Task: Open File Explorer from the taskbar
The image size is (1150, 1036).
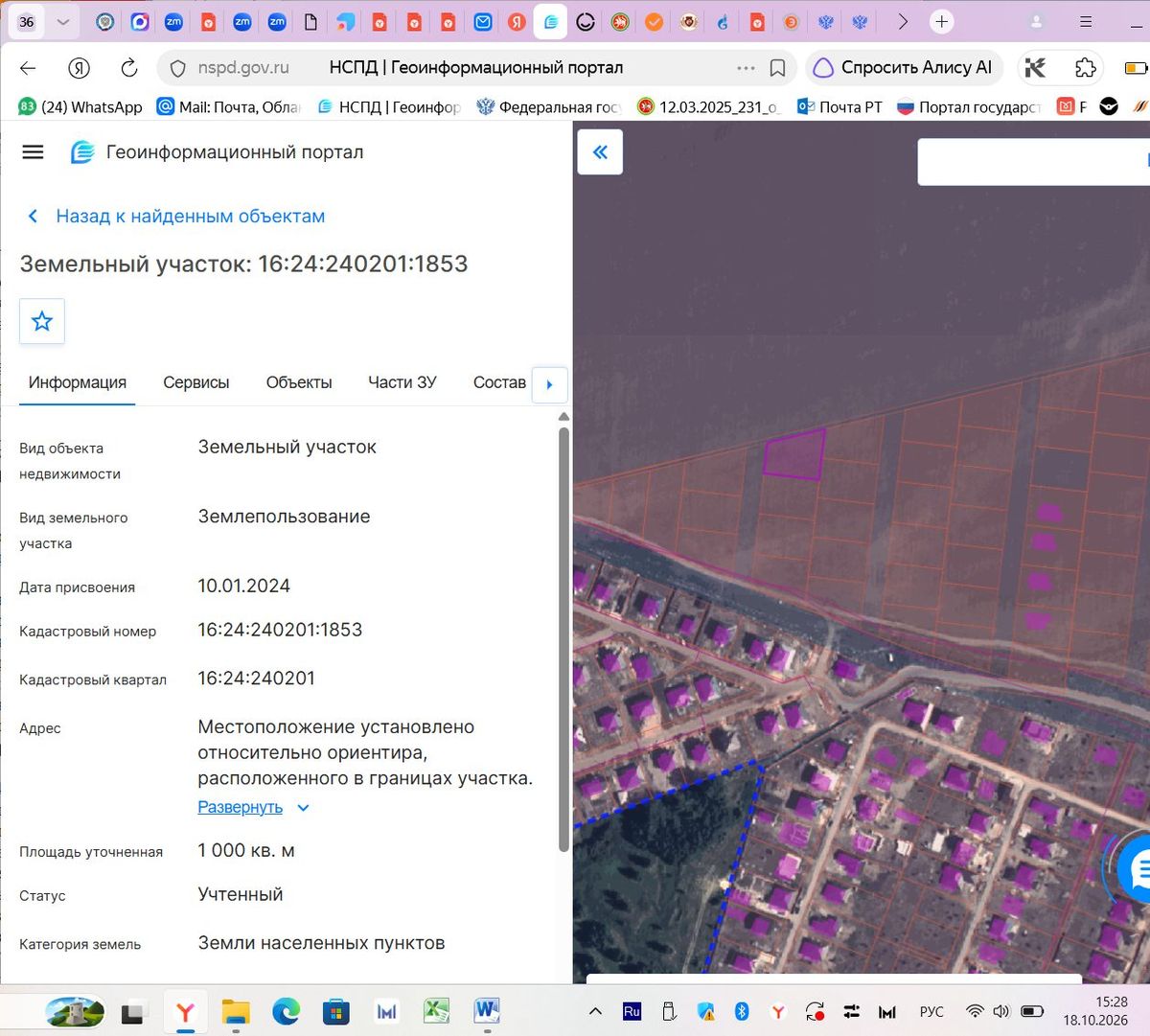Action: pyautogui.click(x=236, y=1012)
